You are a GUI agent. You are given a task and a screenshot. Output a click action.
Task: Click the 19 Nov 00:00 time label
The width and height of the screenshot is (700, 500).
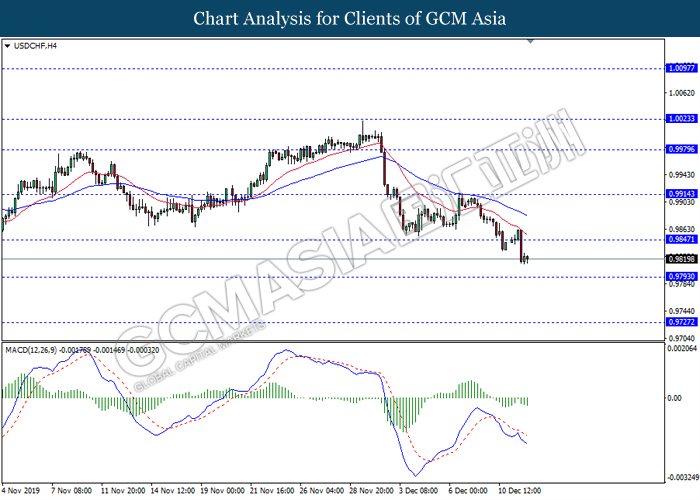(x=223, y=491)
